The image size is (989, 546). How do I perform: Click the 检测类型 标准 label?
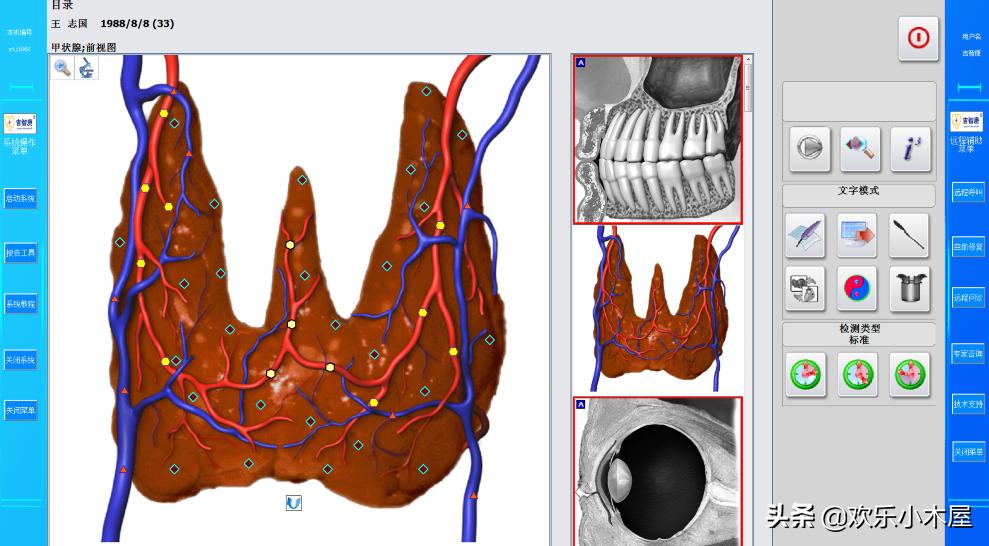pos(859,334)
